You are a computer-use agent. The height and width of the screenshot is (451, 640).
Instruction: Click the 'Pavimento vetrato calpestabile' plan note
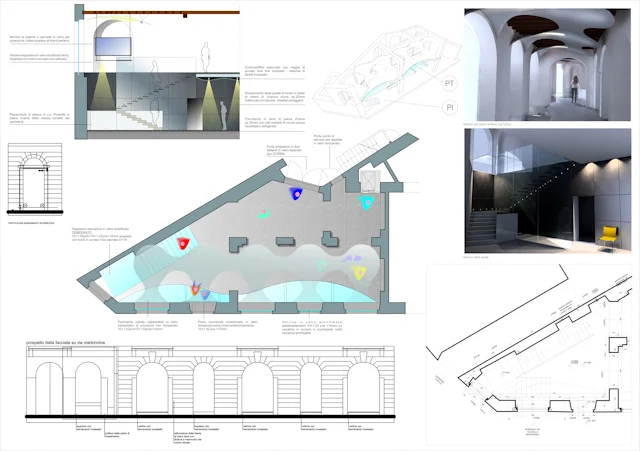(x=148, y=325)
